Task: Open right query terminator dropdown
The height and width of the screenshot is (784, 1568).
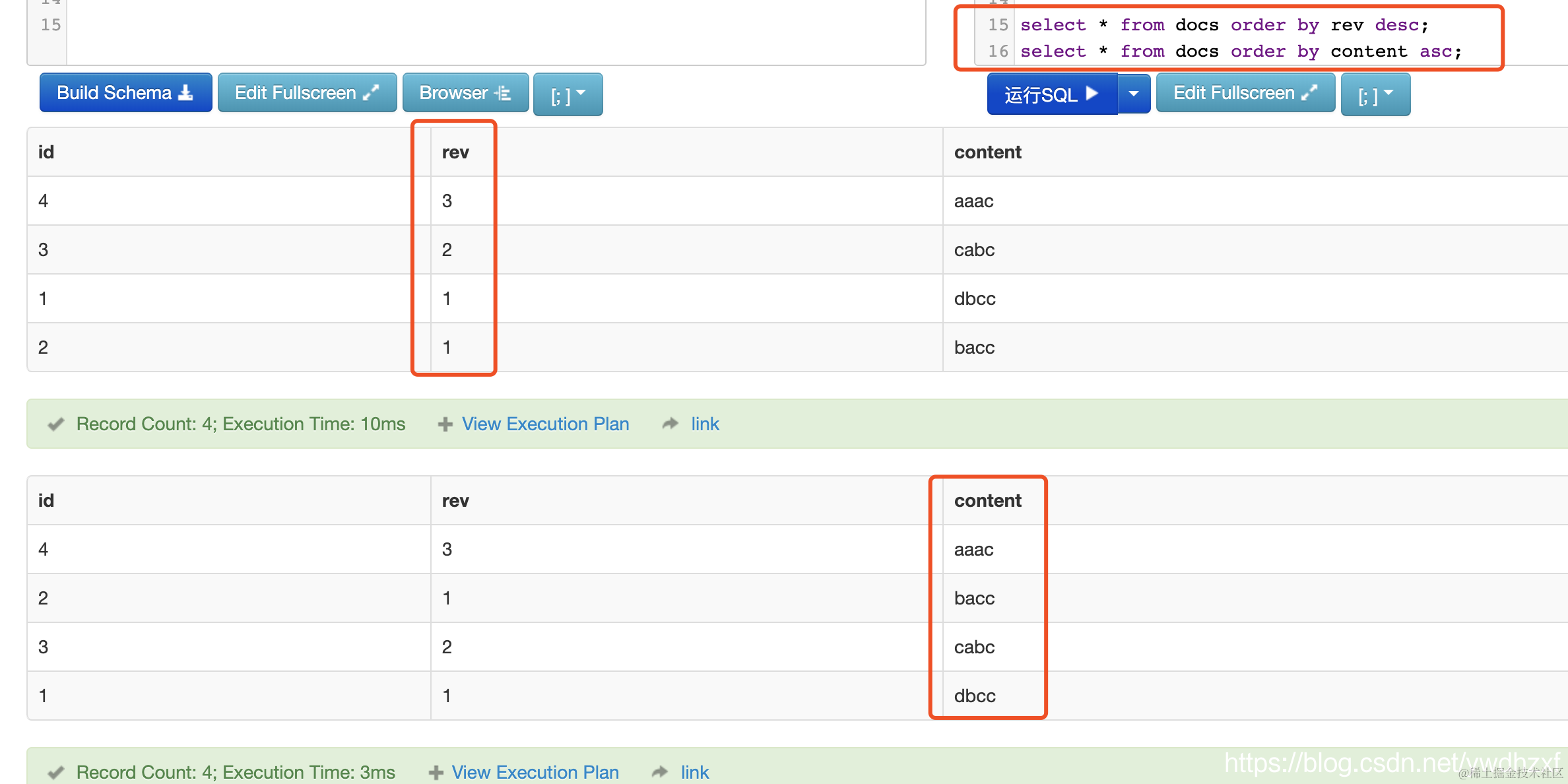Action: pyautogui.click(x=1375, y=94)
